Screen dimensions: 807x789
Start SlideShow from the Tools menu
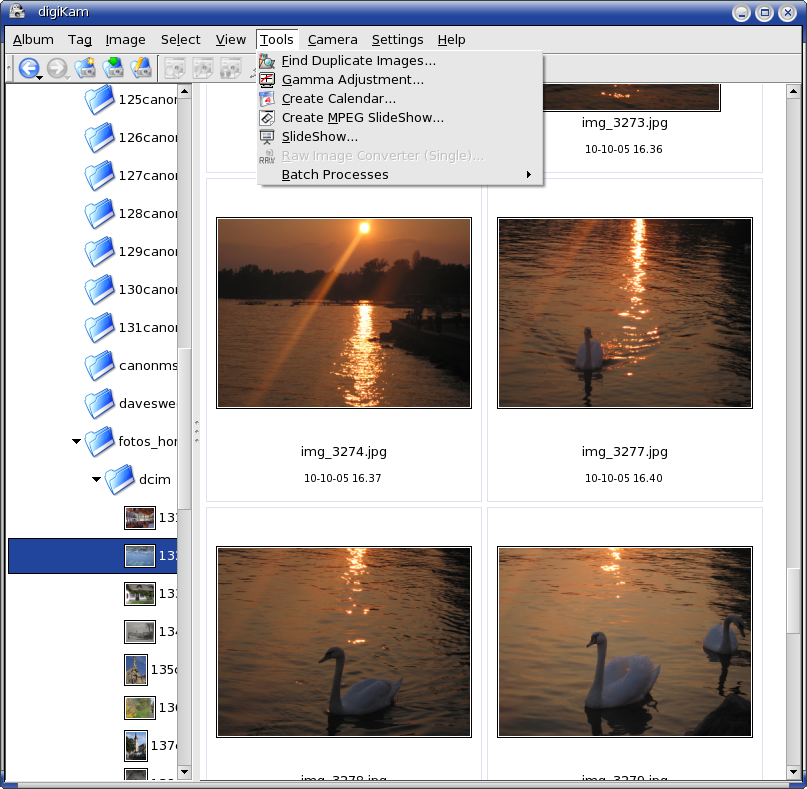400,137
